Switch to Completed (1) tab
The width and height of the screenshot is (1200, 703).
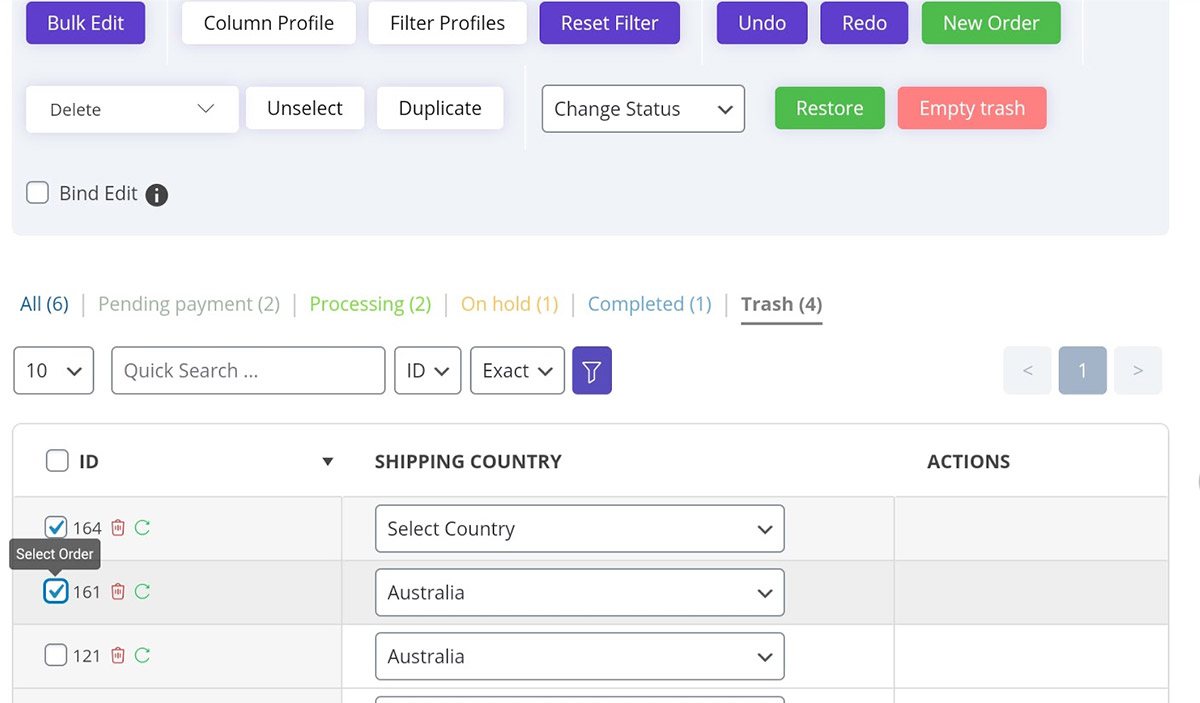pyautogui.click(x=650, y=304)
